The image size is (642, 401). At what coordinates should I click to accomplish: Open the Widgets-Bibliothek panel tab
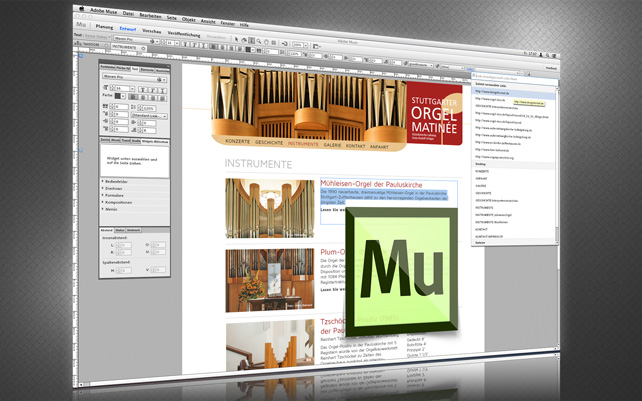point(155,142)
